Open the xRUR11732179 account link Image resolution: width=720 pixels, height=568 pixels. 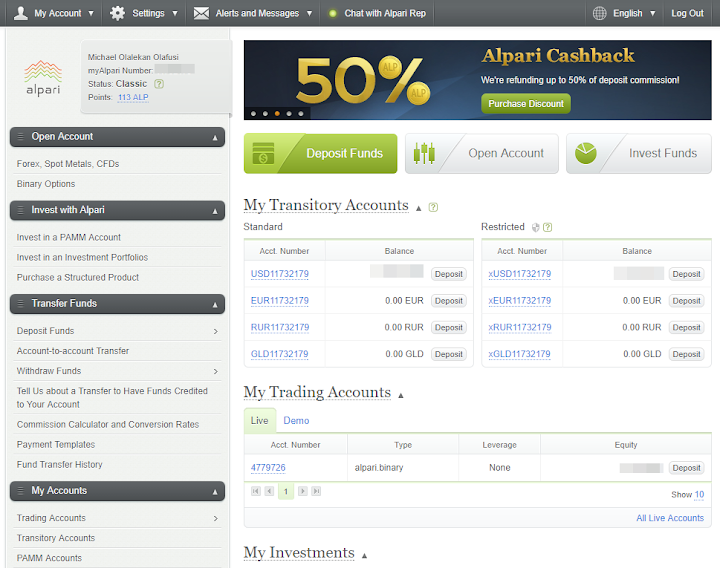coord(520,327)
